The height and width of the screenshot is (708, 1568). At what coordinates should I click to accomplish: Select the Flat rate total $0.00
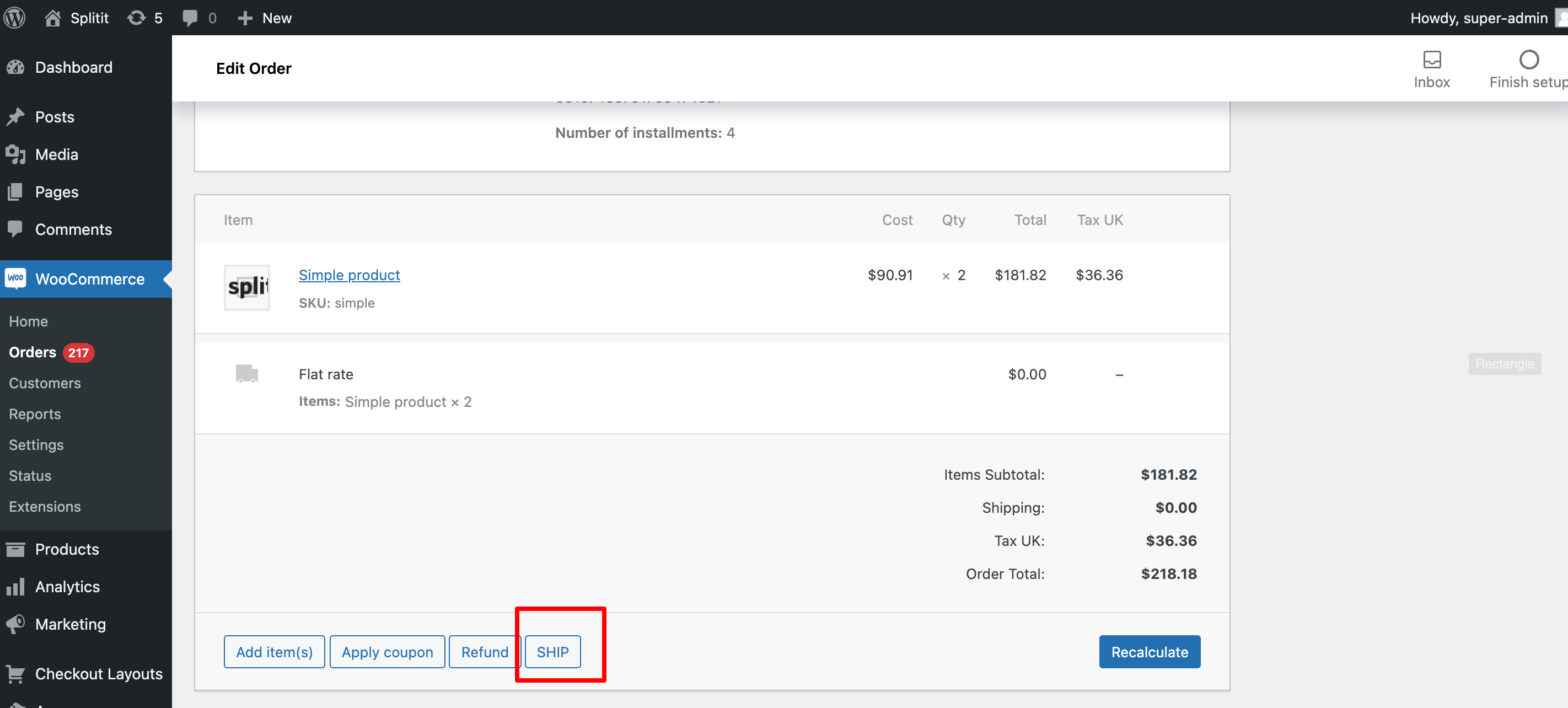click(x=1027, y=374)
